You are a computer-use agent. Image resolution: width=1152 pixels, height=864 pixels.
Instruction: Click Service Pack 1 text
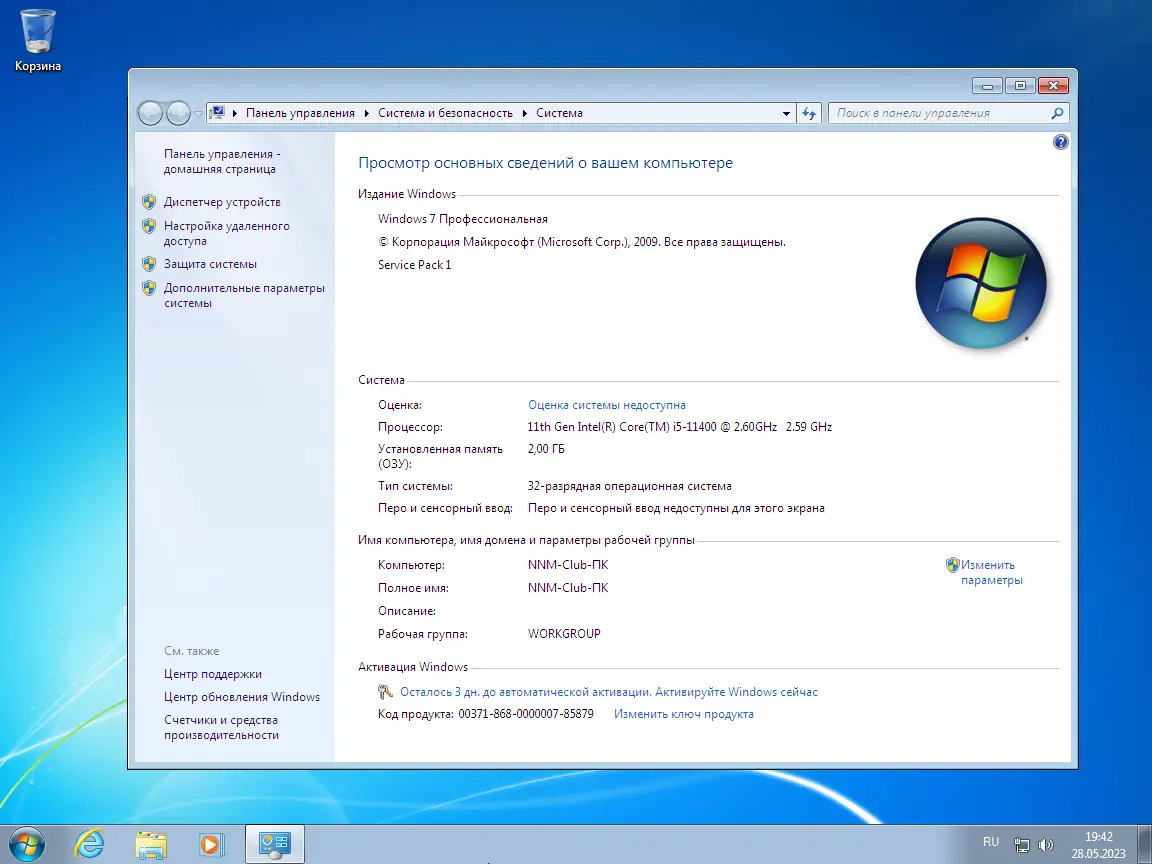(x=414, y=264)
